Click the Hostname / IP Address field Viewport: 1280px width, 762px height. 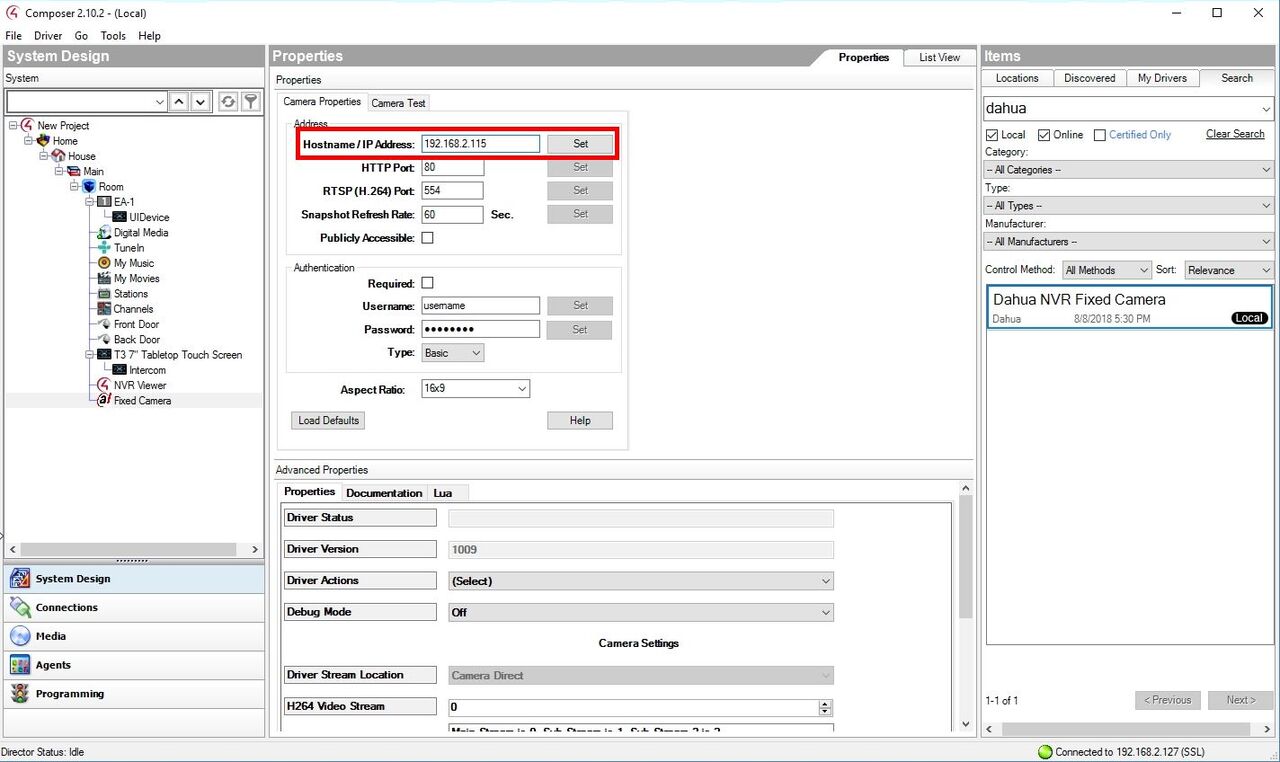480,144
